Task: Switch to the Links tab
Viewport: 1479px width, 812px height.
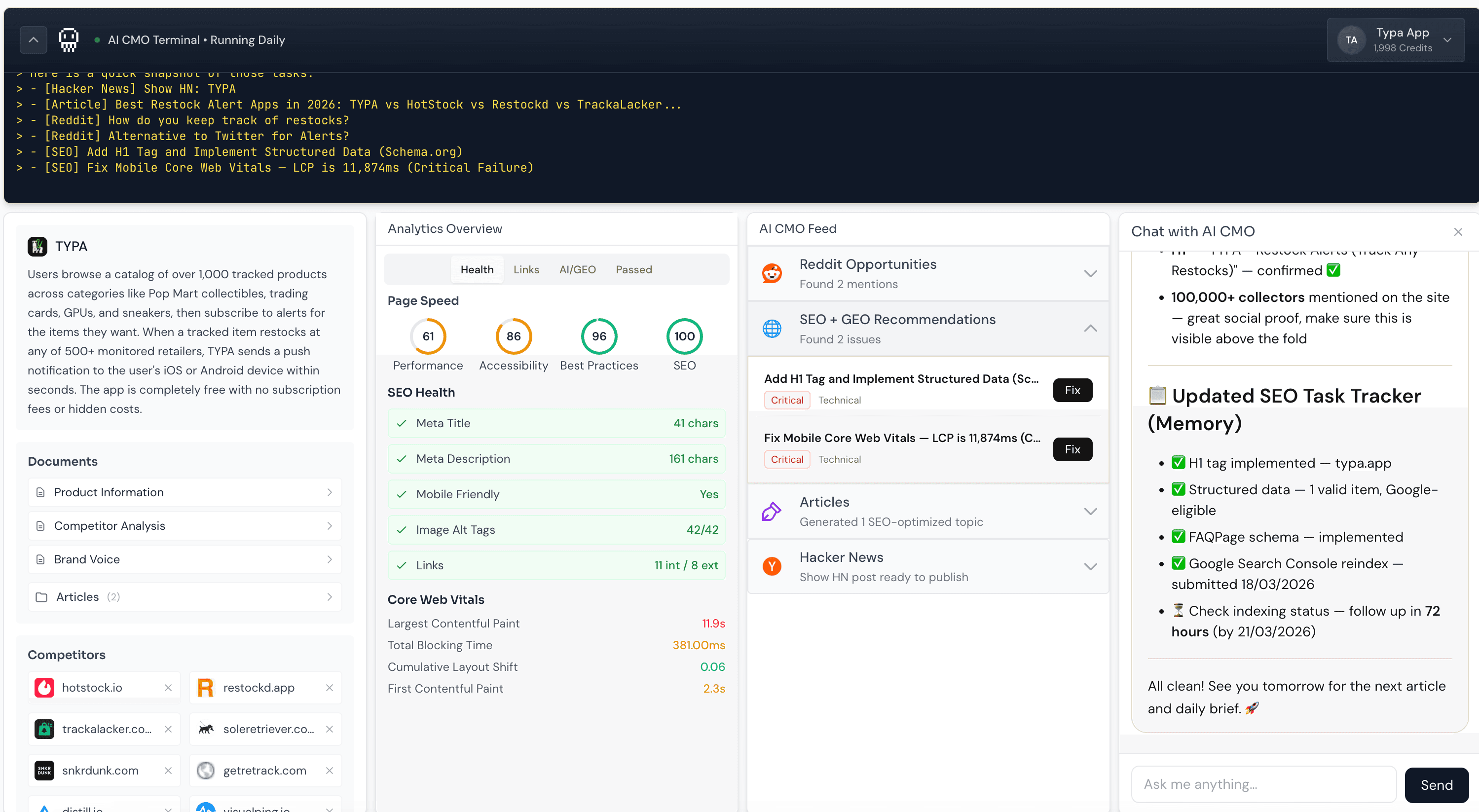Action: pos(526,269)
